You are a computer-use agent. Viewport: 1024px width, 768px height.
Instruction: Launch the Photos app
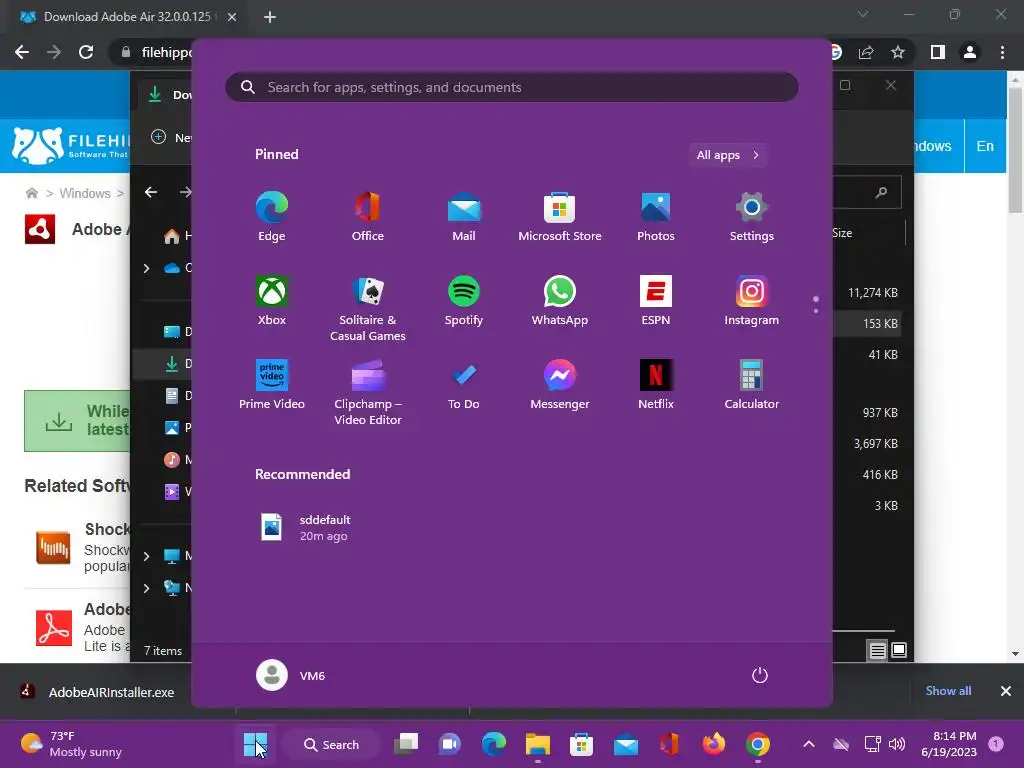(x=656, y=217)
